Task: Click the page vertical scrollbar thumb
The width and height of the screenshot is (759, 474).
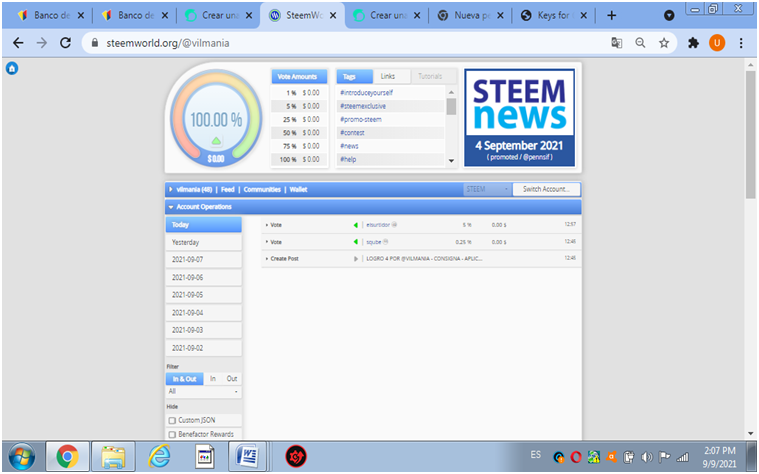Action: tap(750, 135)
